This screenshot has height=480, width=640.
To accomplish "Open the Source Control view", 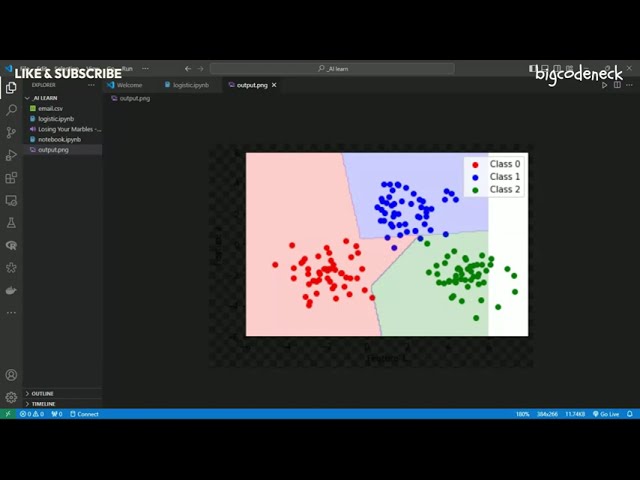I will point(11,132).
